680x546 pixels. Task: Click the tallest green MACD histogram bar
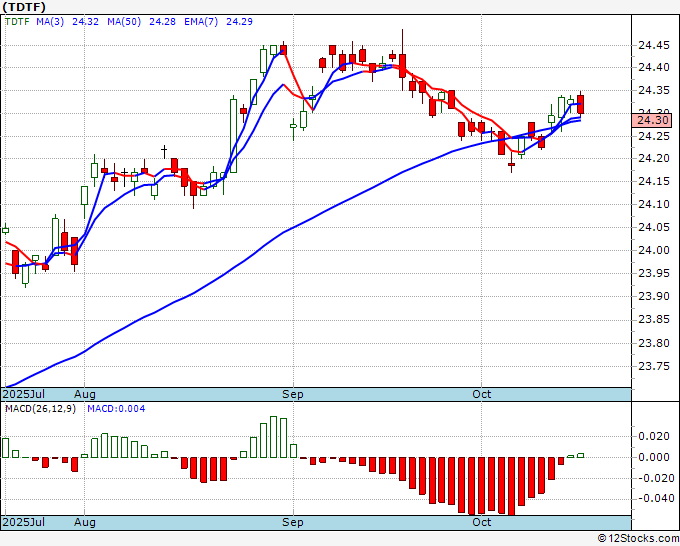pos(273,437)
